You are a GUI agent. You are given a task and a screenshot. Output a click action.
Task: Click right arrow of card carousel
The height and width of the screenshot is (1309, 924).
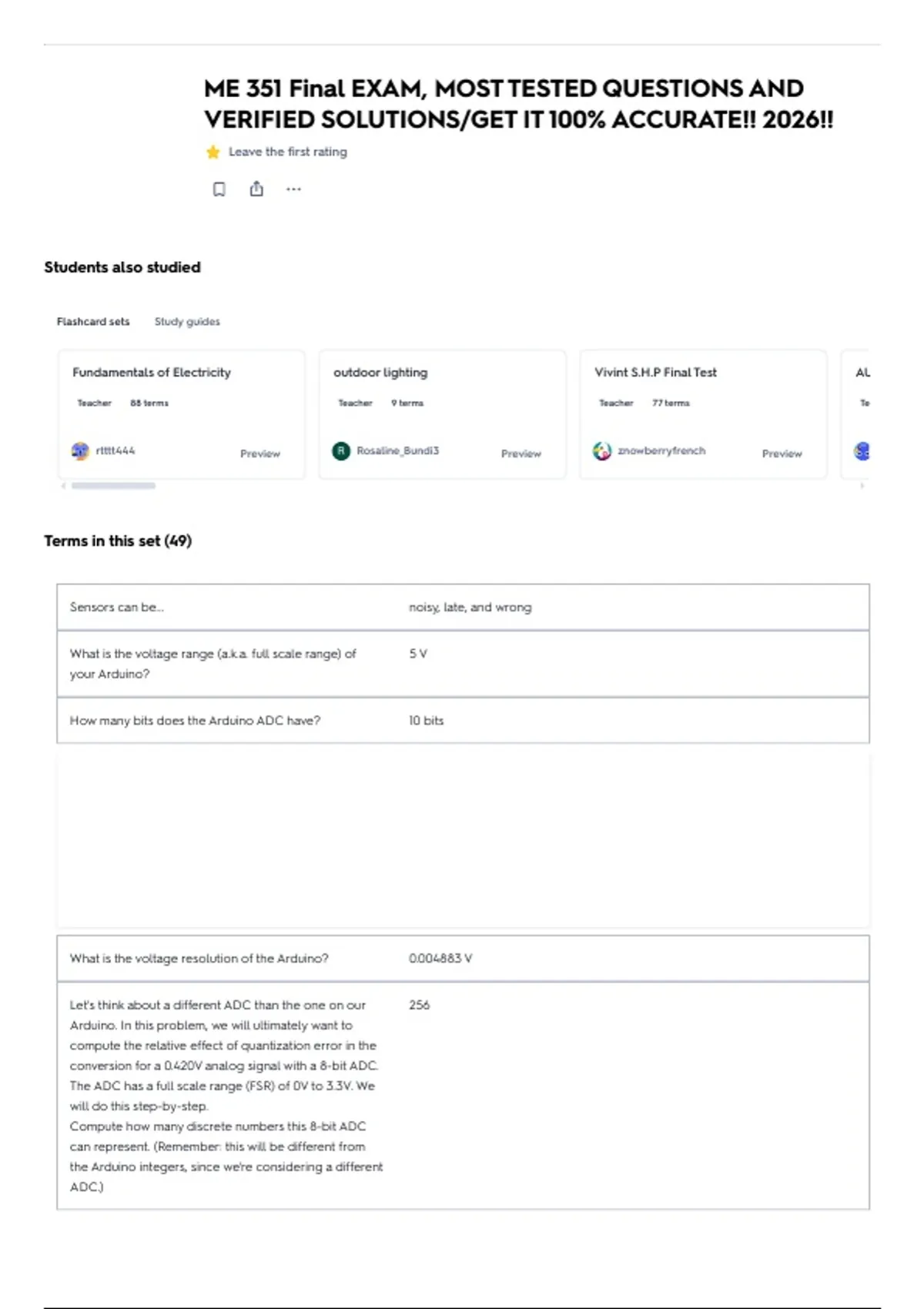coord(862,486)
